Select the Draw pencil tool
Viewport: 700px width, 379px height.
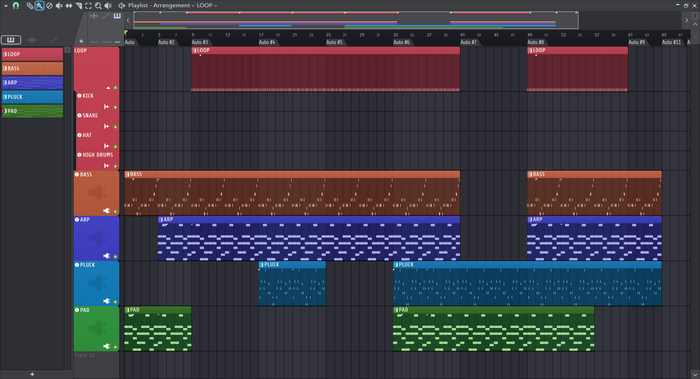click(30, 5)
